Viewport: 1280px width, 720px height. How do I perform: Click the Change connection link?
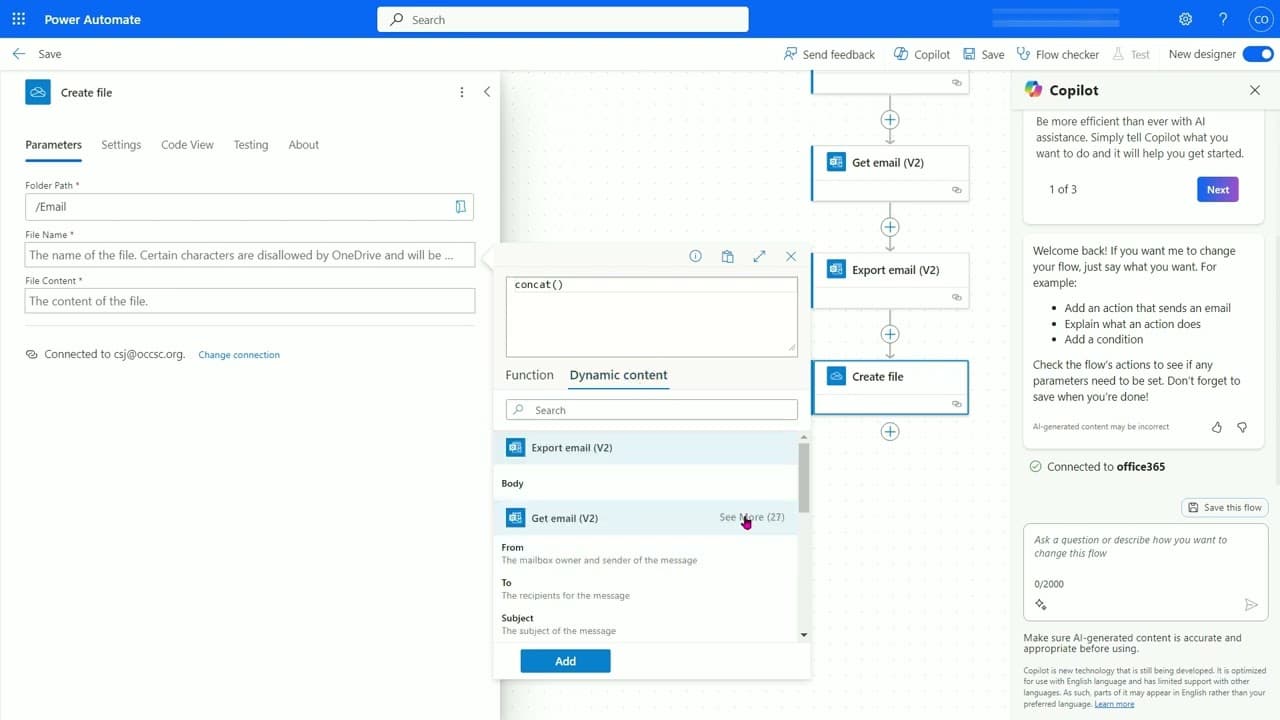point(239,355)
